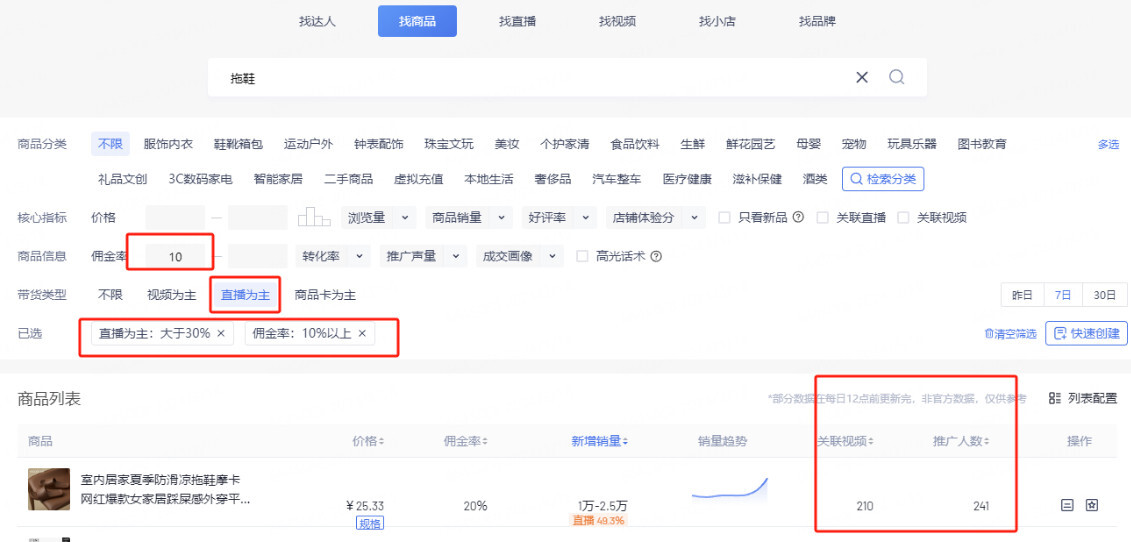This screenshot has width=1131, height=542.
Task: Click the 佣金率 minimum input field
Action: 176,257
